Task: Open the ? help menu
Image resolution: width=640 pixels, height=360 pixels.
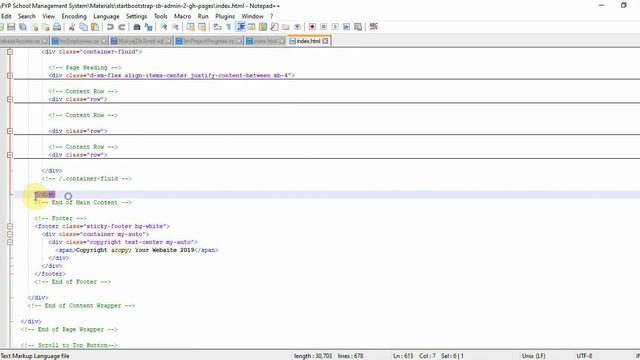Action: pos(271,16)
